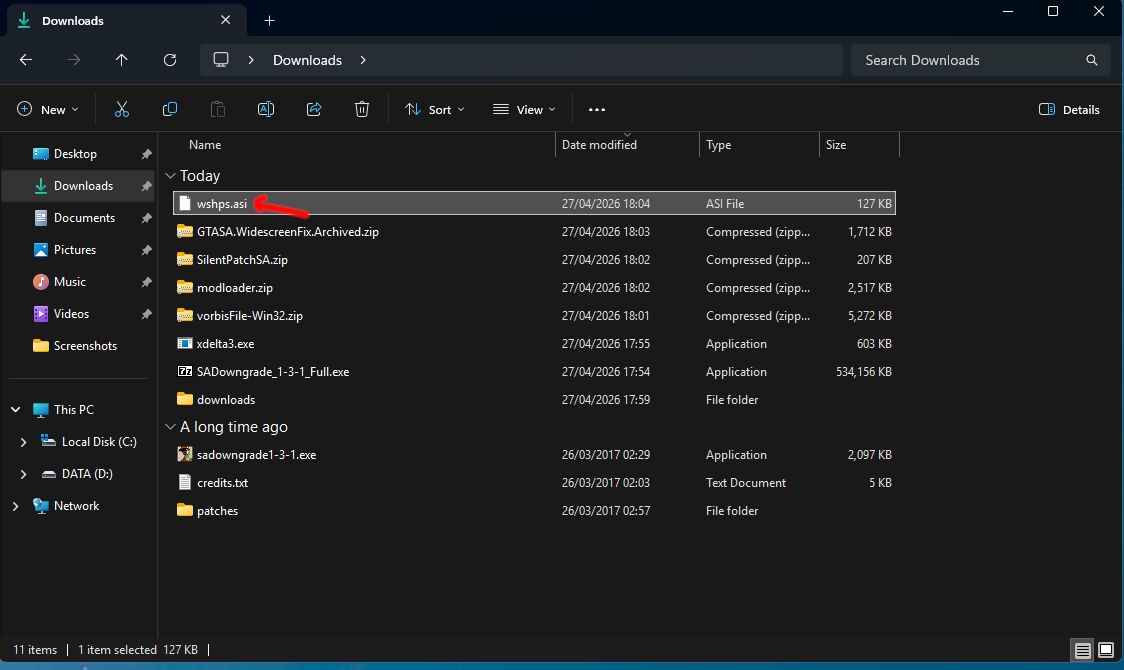Select the patches folder row

[x=534, y=510]
